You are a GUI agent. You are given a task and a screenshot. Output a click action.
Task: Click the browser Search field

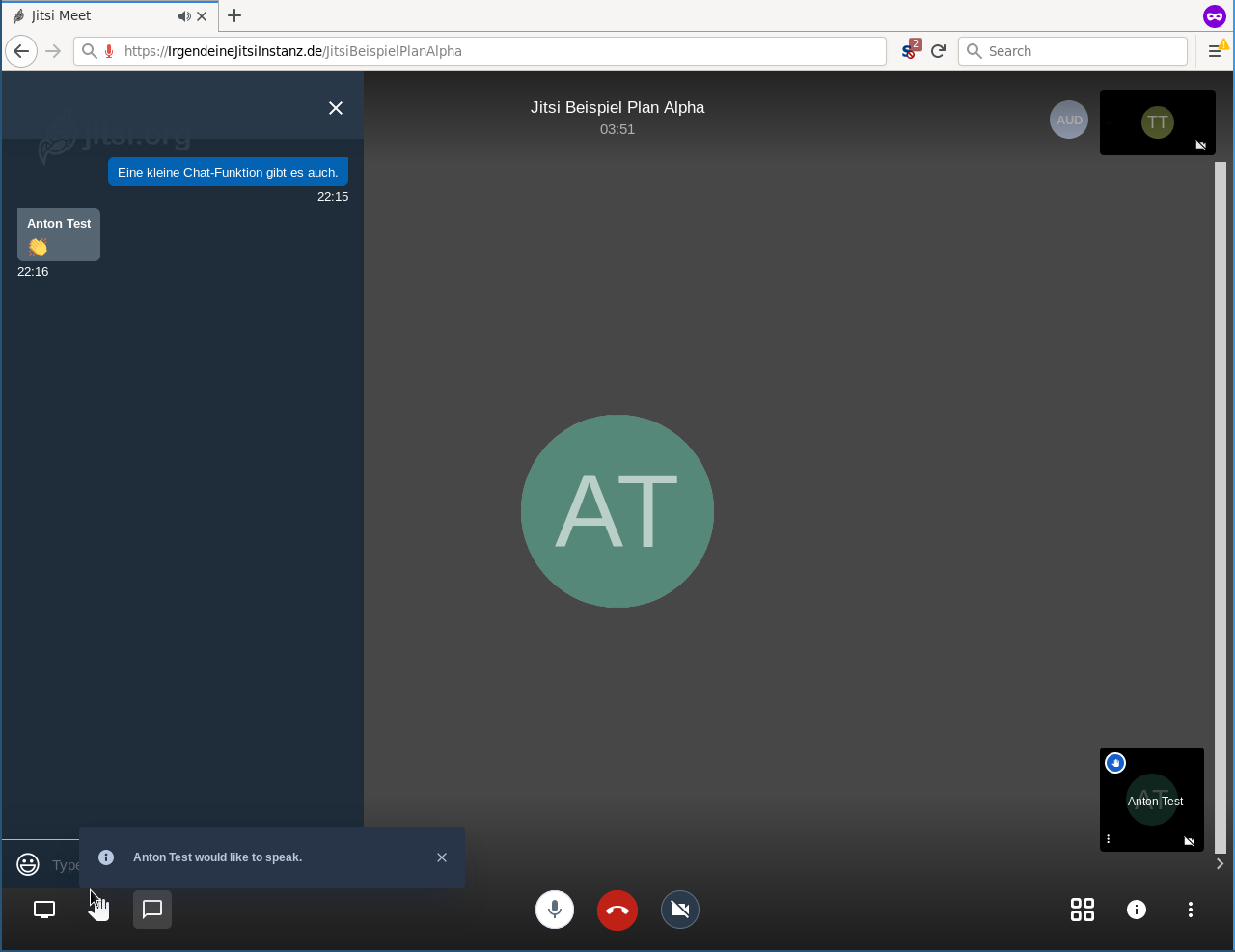(1073, 51)
